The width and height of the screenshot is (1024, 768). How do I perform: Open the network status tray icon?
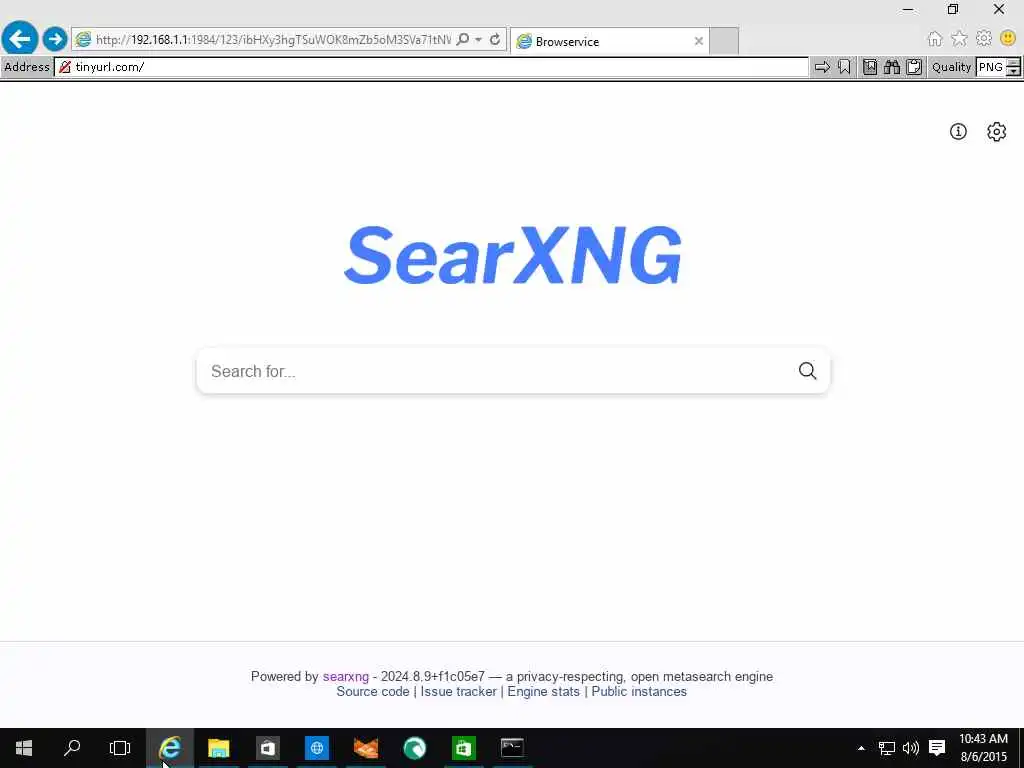(886, 748)
